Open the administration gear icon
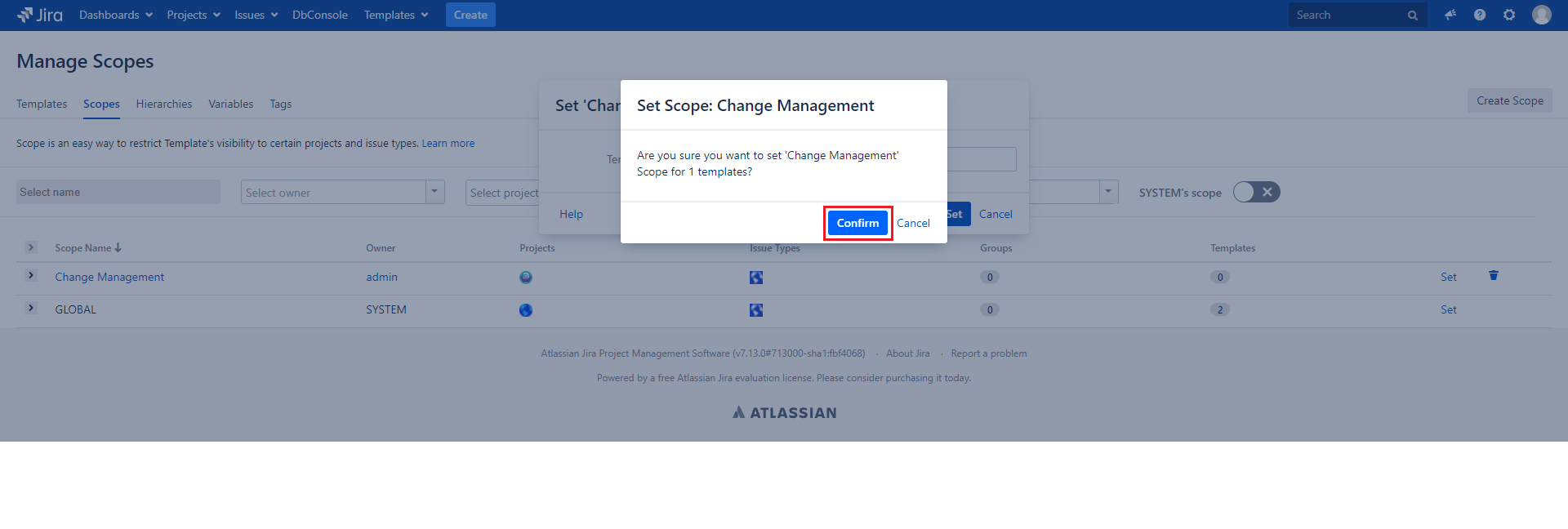 click(1509, 15)
